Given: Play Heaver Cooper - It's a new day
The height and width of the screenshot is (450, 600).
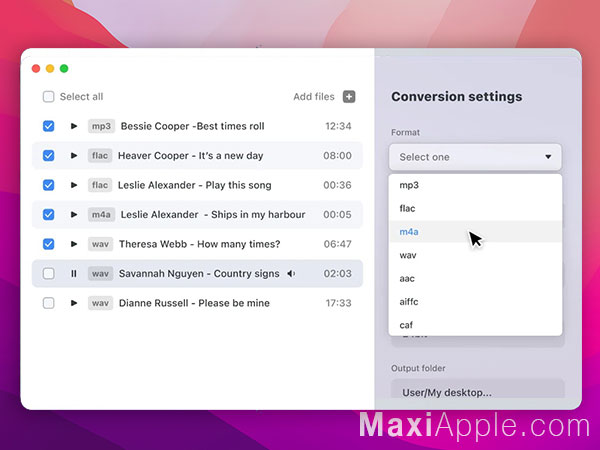Looking at the screenshot, I should point(74,155).
